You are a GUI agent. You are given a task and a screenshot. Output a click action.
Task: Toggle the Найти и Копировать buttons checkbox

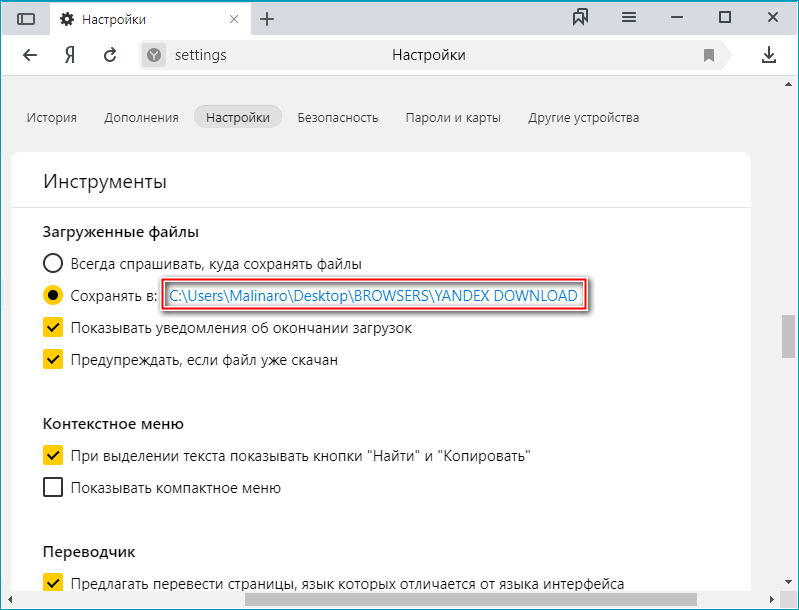(53, 455)
